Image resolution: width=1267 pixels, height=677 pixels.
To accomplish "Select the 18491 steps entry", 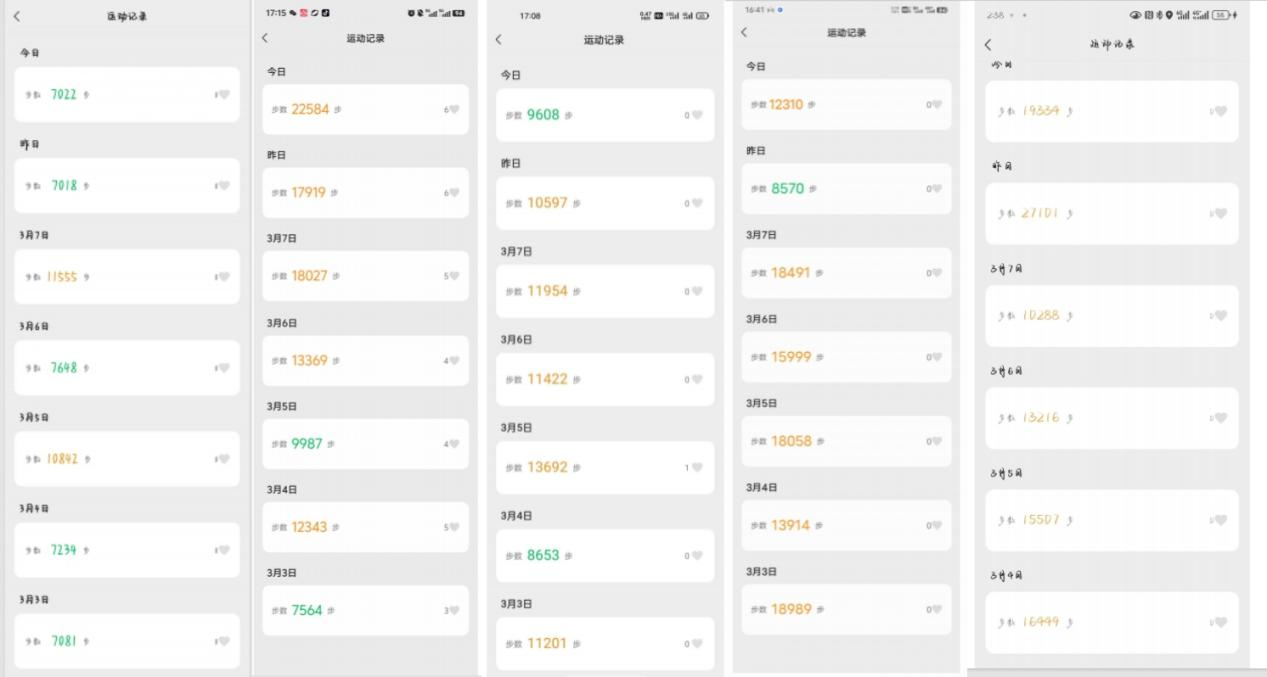I will 847,272.
